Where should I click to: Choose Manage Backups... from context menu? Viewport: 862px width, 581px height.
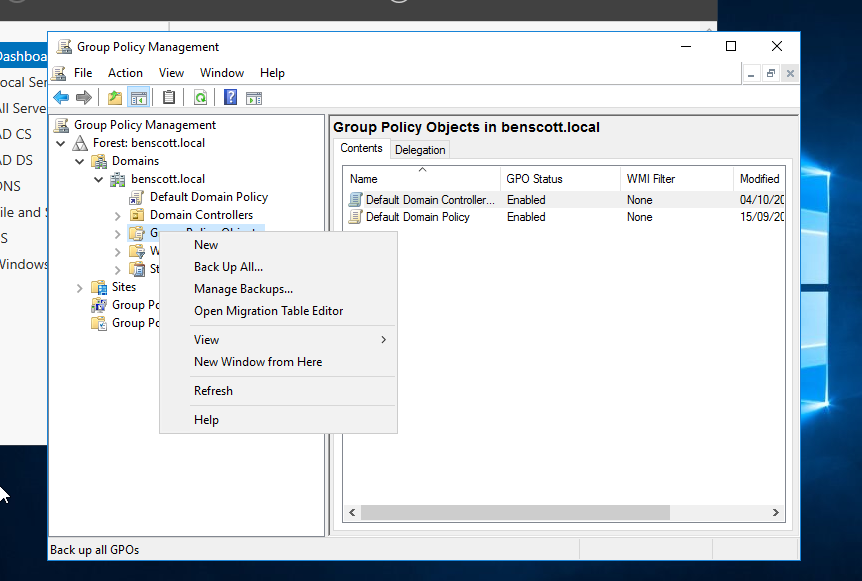click(278, 289)
